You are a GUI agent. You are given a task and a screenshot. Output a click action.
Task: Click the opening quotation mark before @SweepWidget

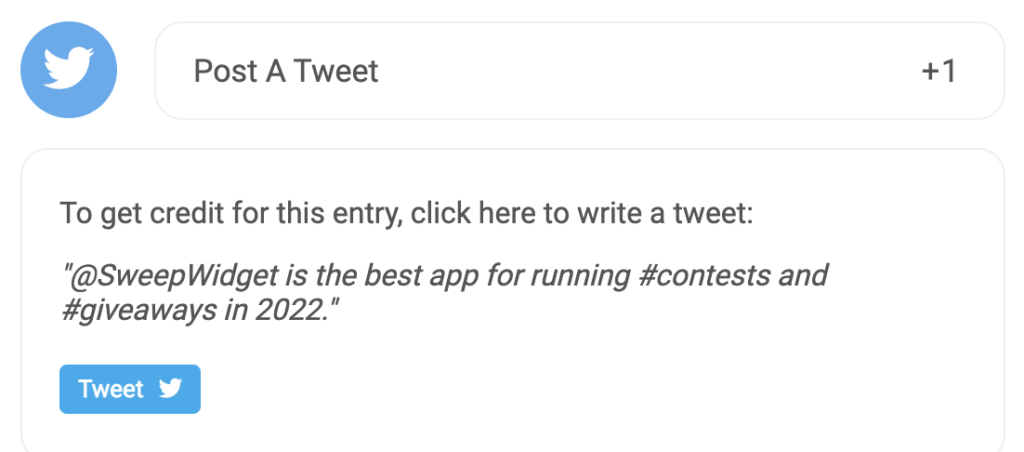(65, 270)
